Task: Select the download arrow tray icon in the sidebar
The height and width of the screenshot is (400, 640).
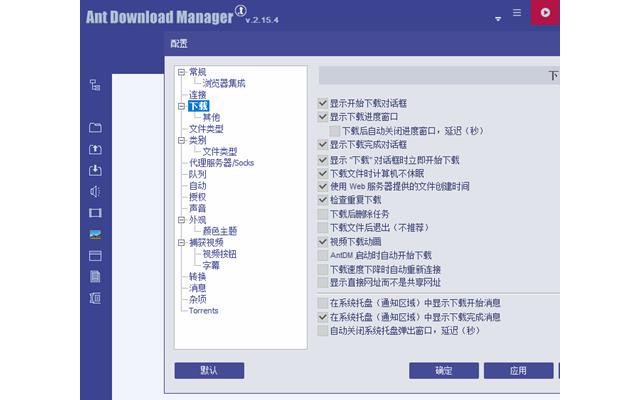Action: (95, 170)
